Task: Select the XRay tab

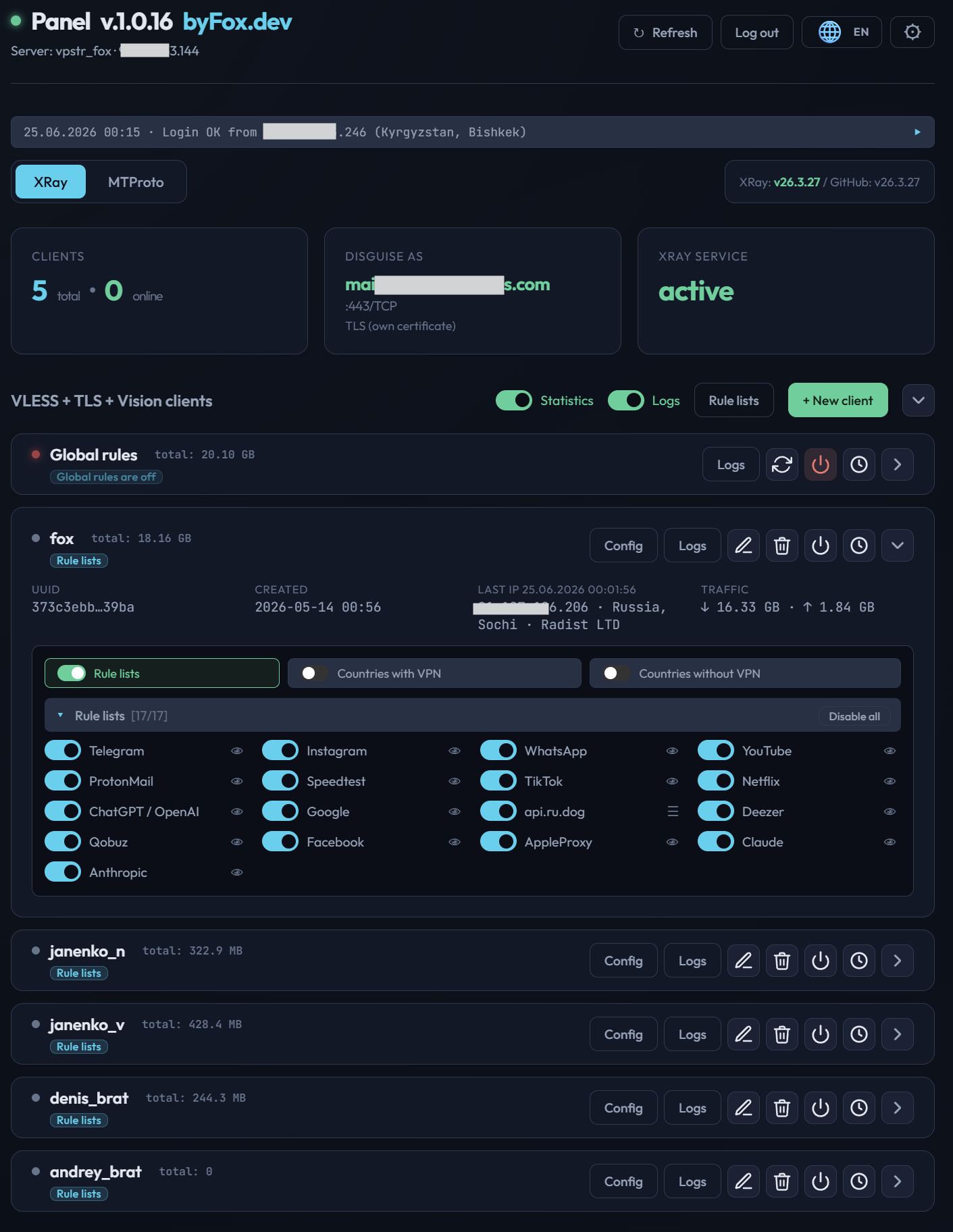Action: [51, 182]
